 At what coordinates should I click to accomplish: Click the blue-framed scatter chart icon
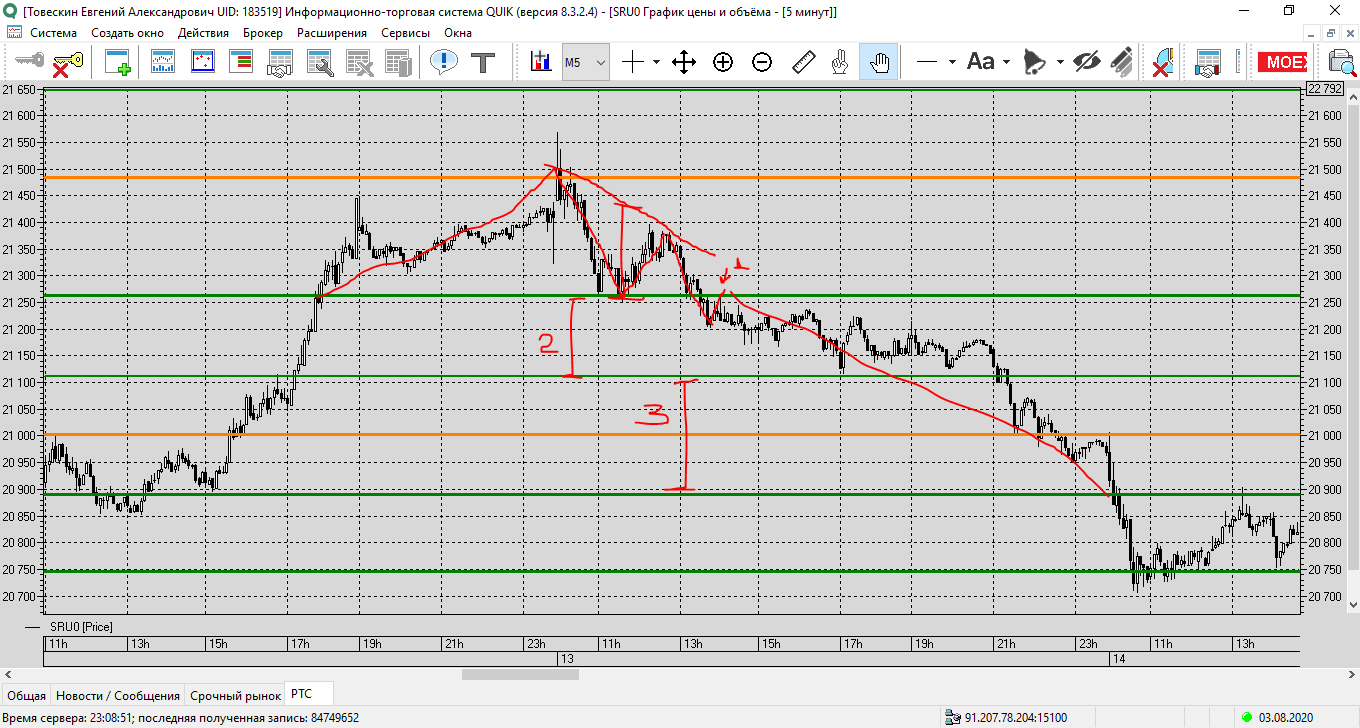203,62
